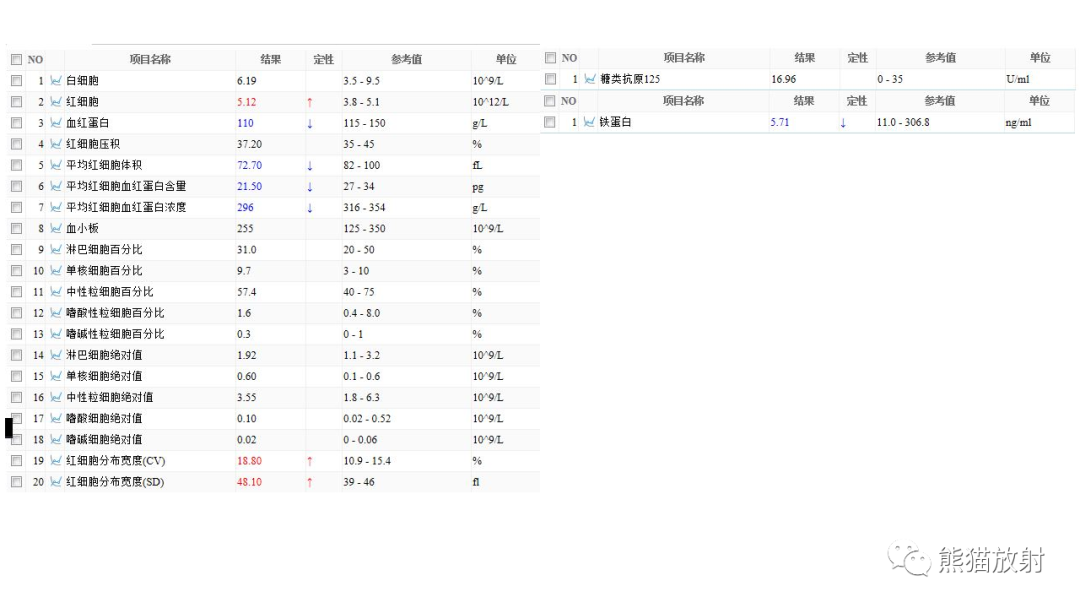Click result value 18.80 for 红细胞分布宽度(CV)
1080x608 pixels.
[x=249, y=461]
